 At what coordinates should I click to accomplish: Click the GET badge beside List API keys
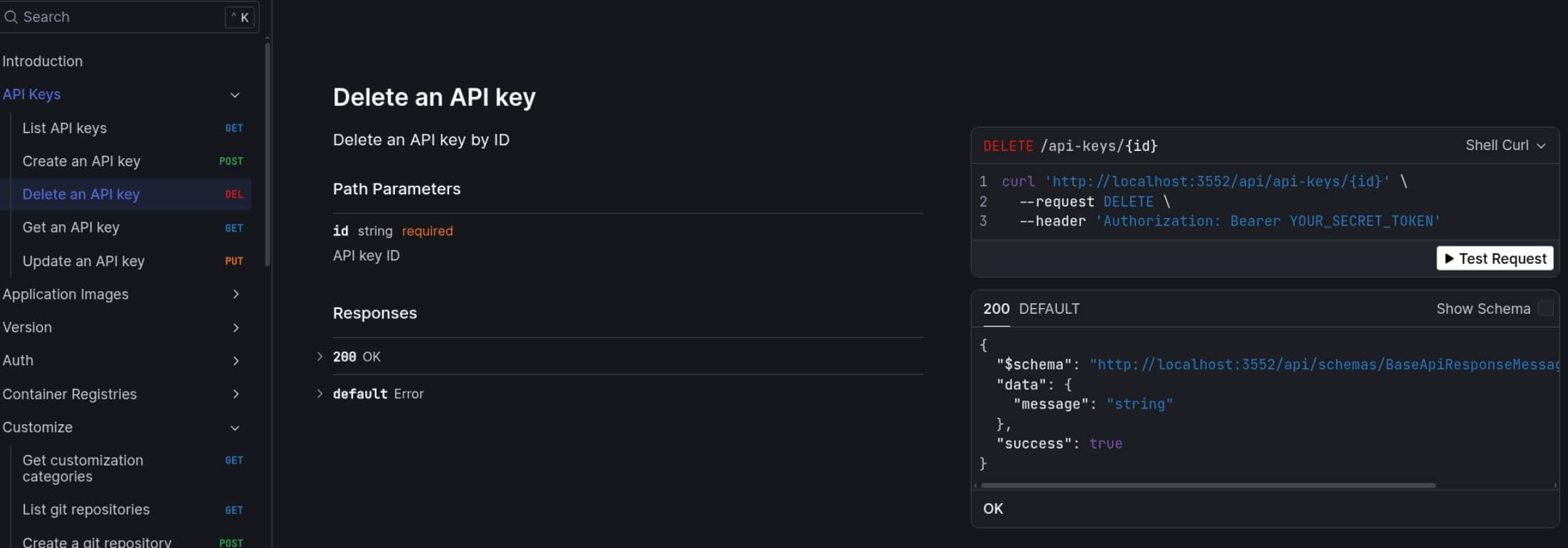[x=234, y=128]
